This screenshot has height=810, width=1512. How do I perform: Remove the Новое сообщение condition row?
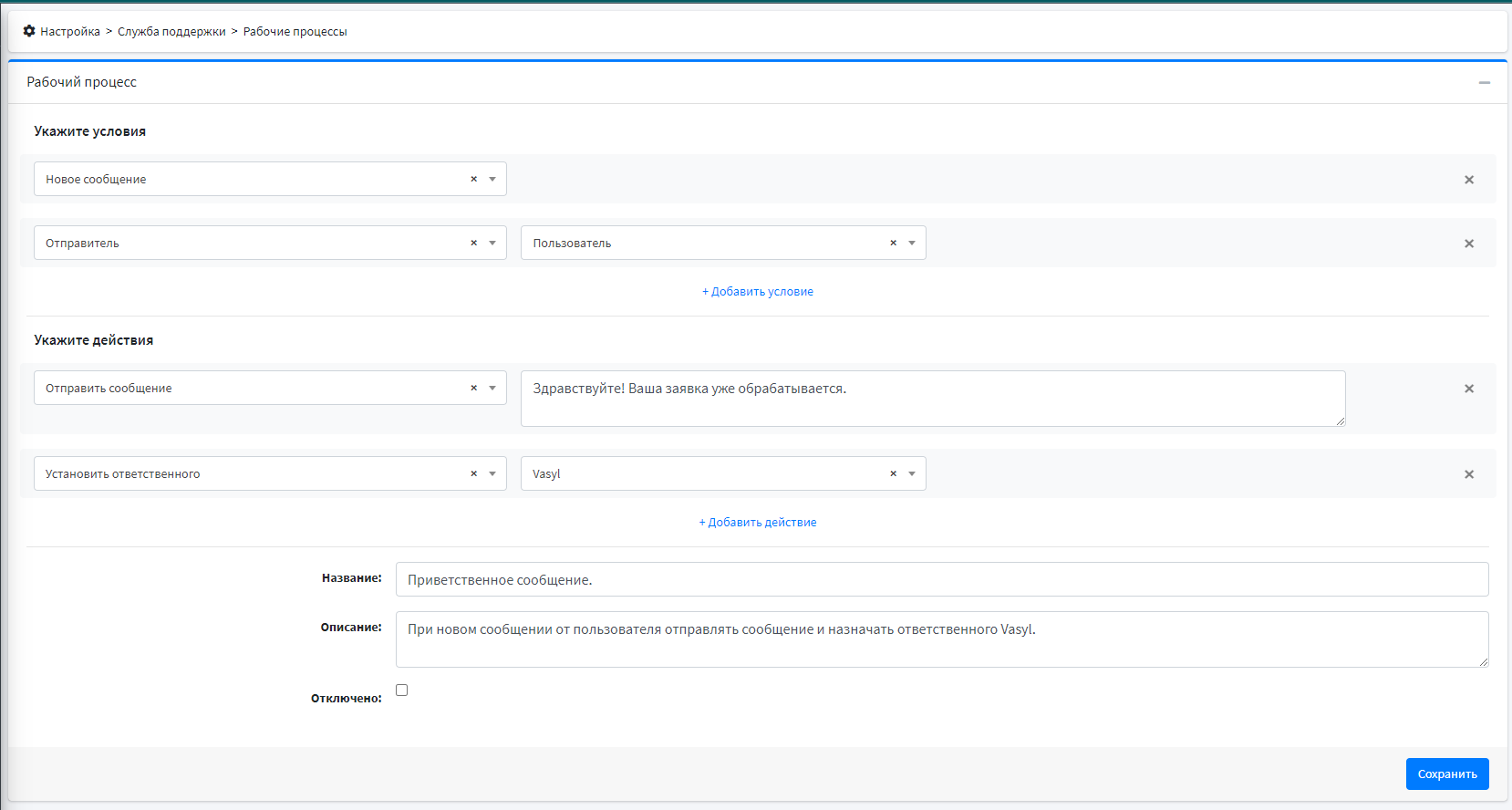pyautogui.click(x=1468, y=180)
